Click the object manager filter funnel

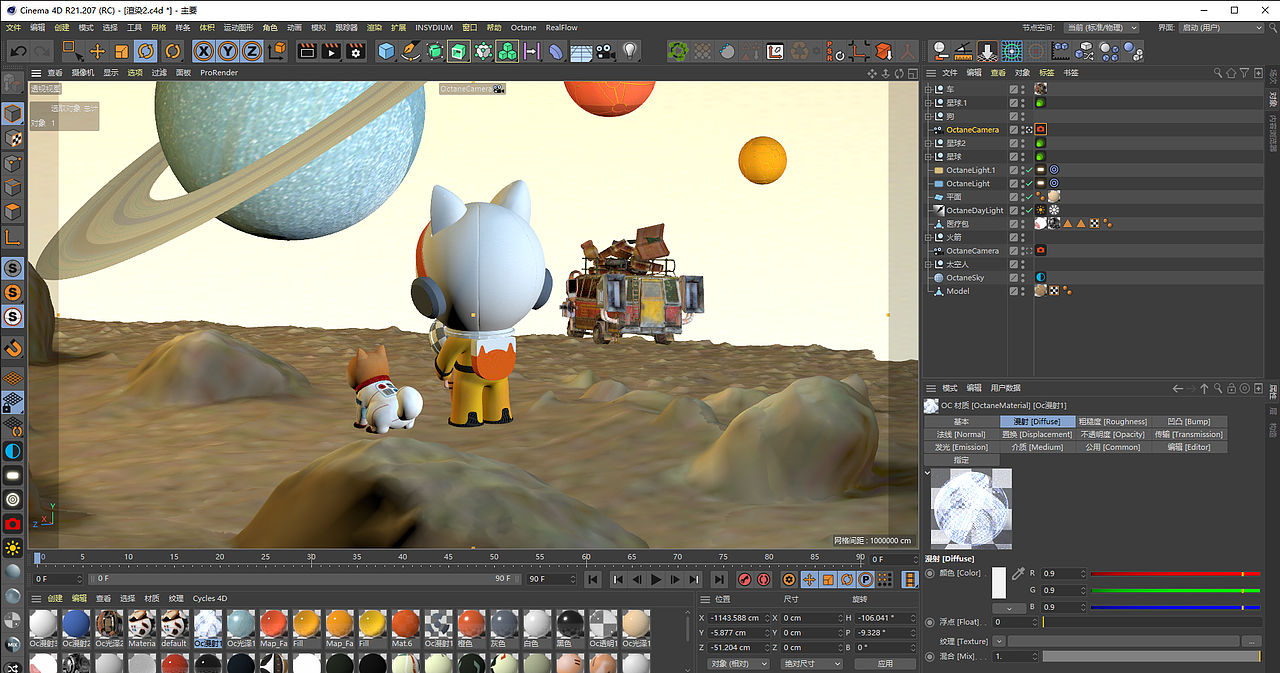point(1244,73)
